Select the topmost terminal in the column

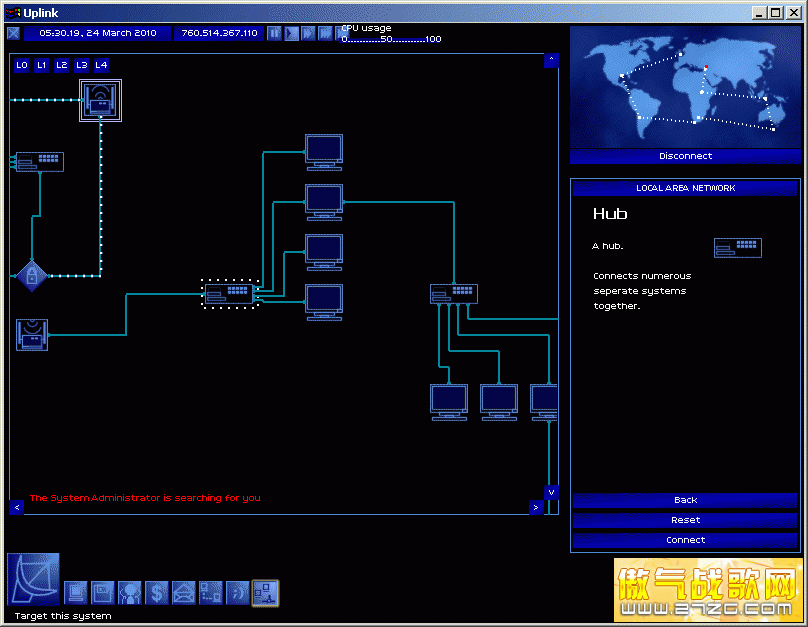click(x=324, y=152)
